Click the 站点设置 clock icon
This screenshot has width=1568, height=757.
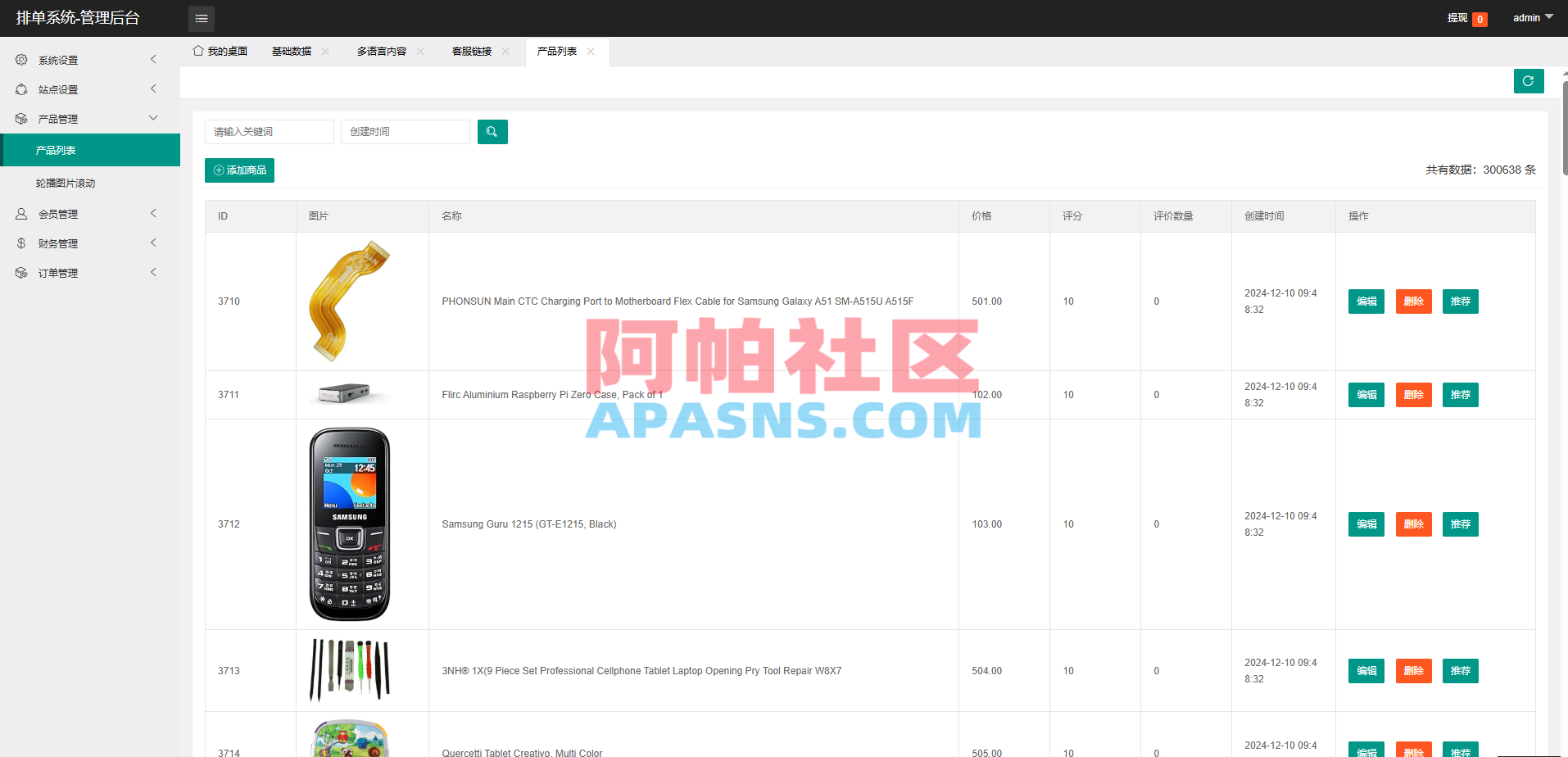click(x=20, y=88)
